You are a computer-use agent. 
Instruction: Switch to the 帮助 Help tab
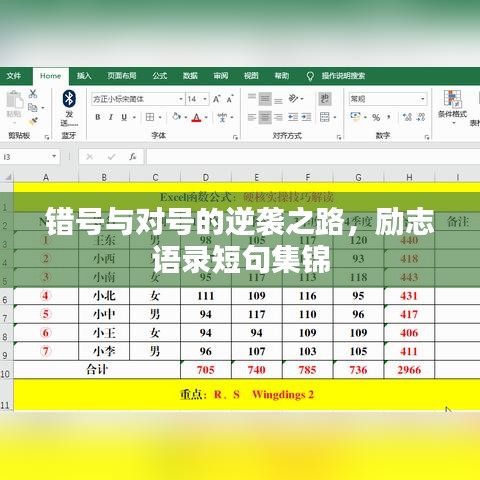point(281,76)
